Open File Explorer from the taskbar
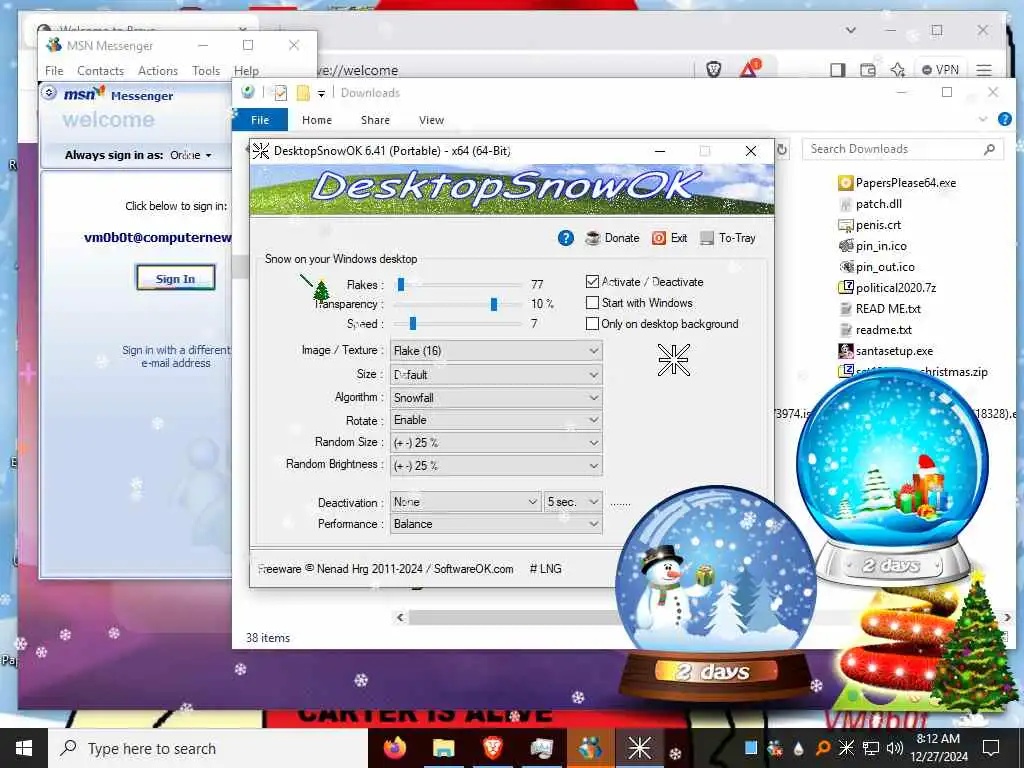This screenshot has width=1024, height=768. pos(443,748)
